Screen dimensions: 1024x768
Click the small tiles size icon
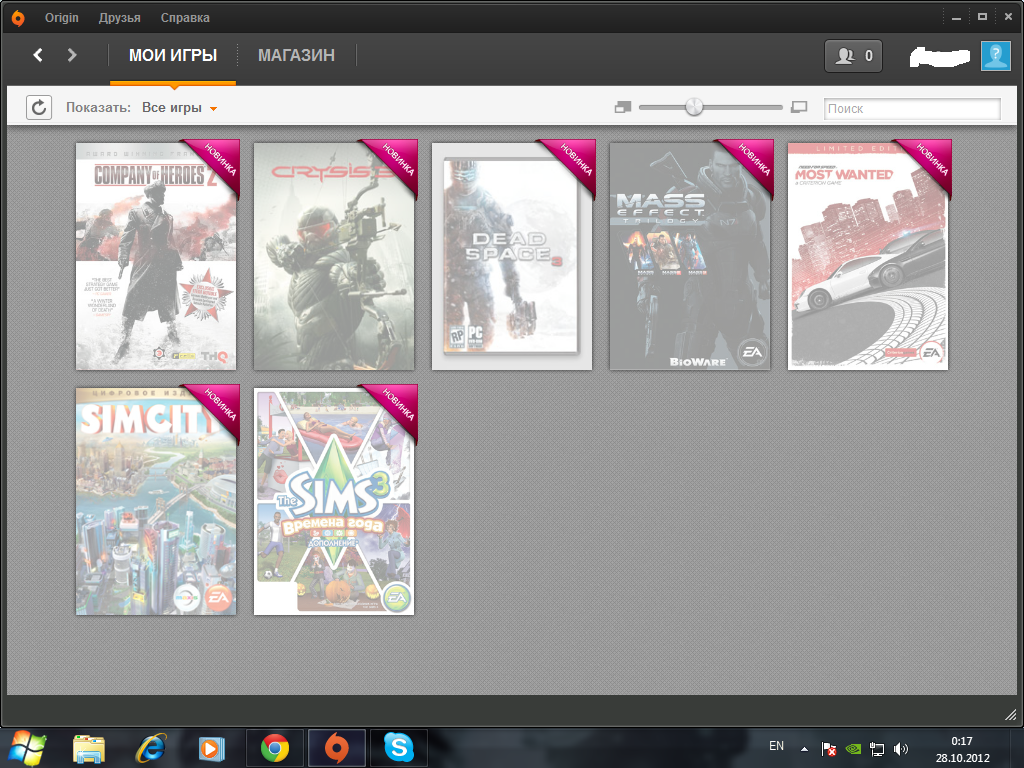pos(623,107)
